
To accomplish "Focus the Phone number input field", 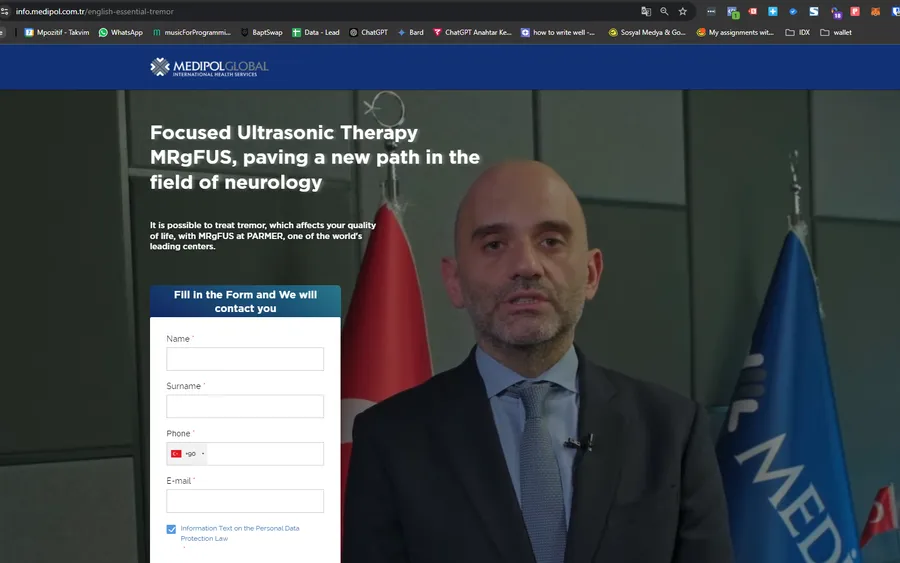I will (265, 453).
